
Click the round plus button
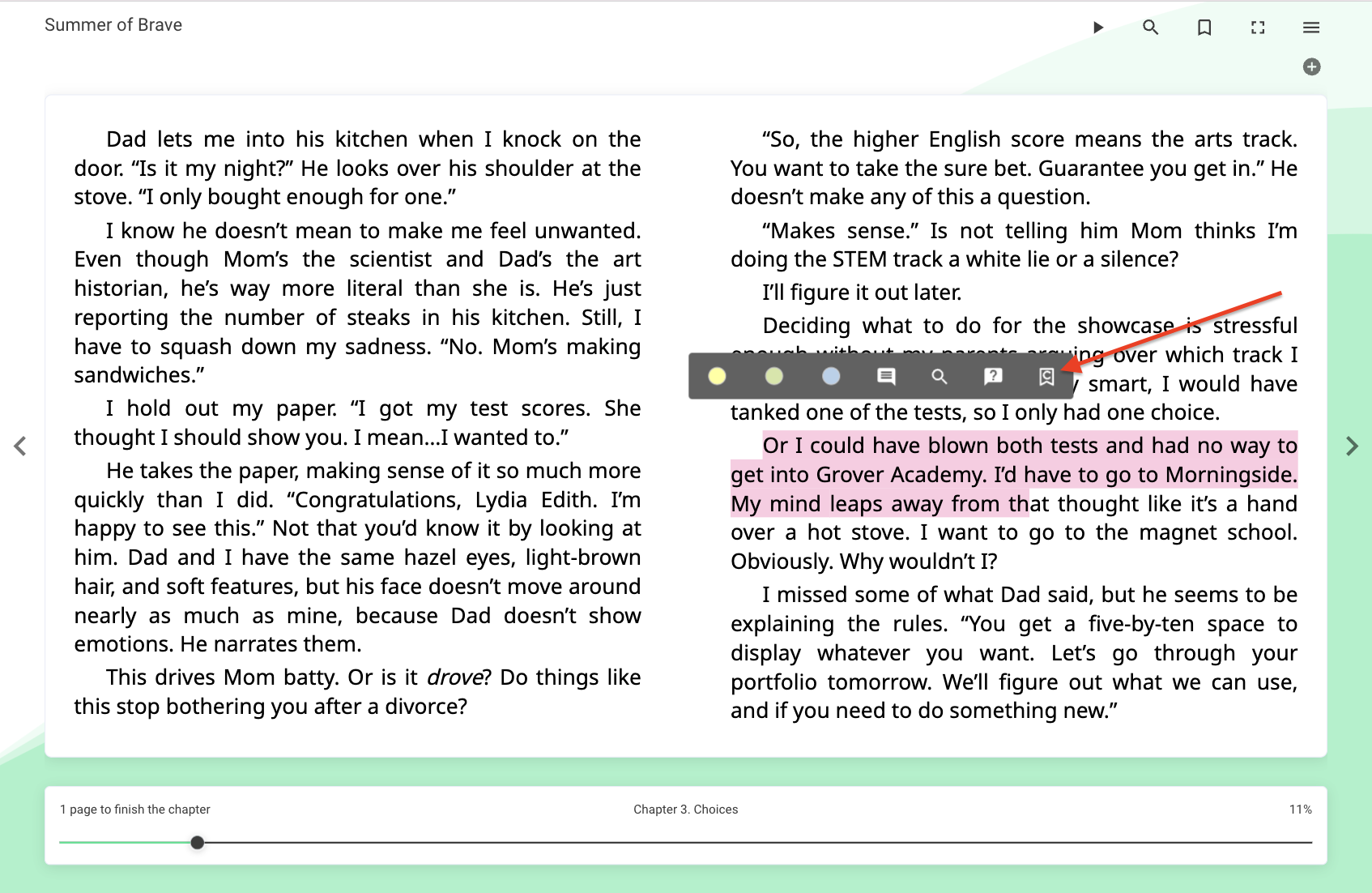click(x=1312, y=66)
